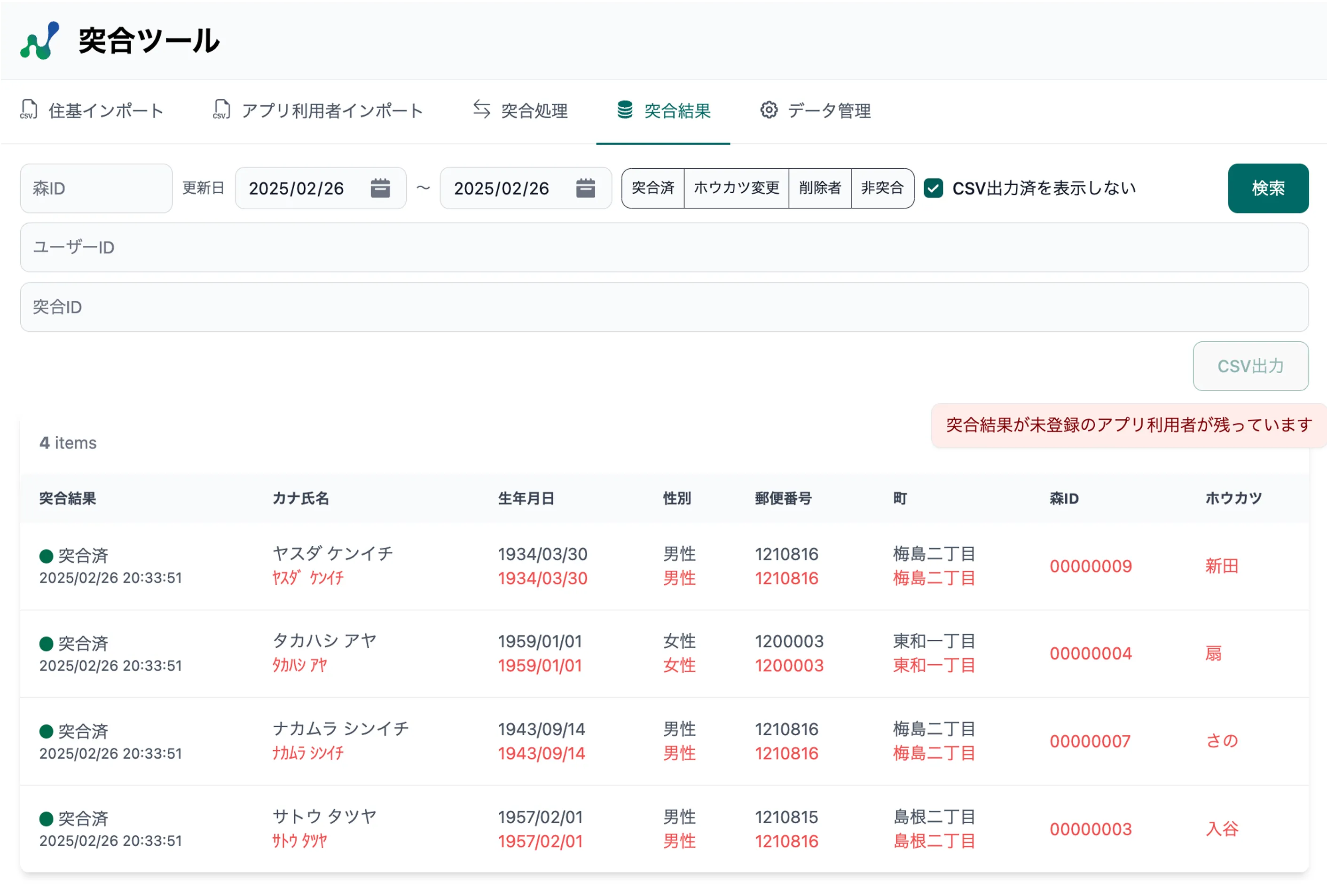Click the gear icon of データ管理

point(769,110)
